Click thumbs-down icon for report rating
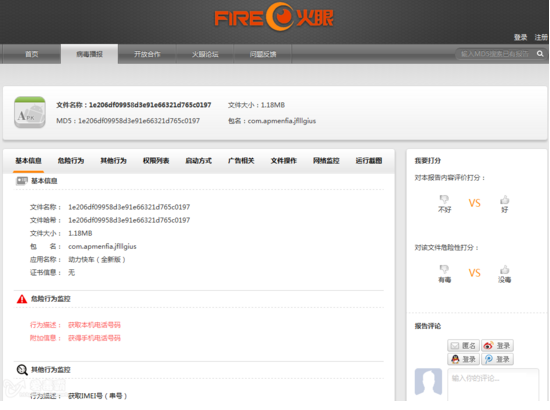The width and height of the screenshot is (550, 410). (x=444, y=200)
